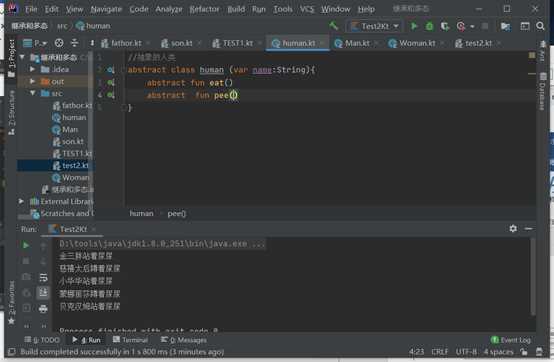
Task: Open the Test2Kt run configuration dropdown
Action: click(375, 26)
